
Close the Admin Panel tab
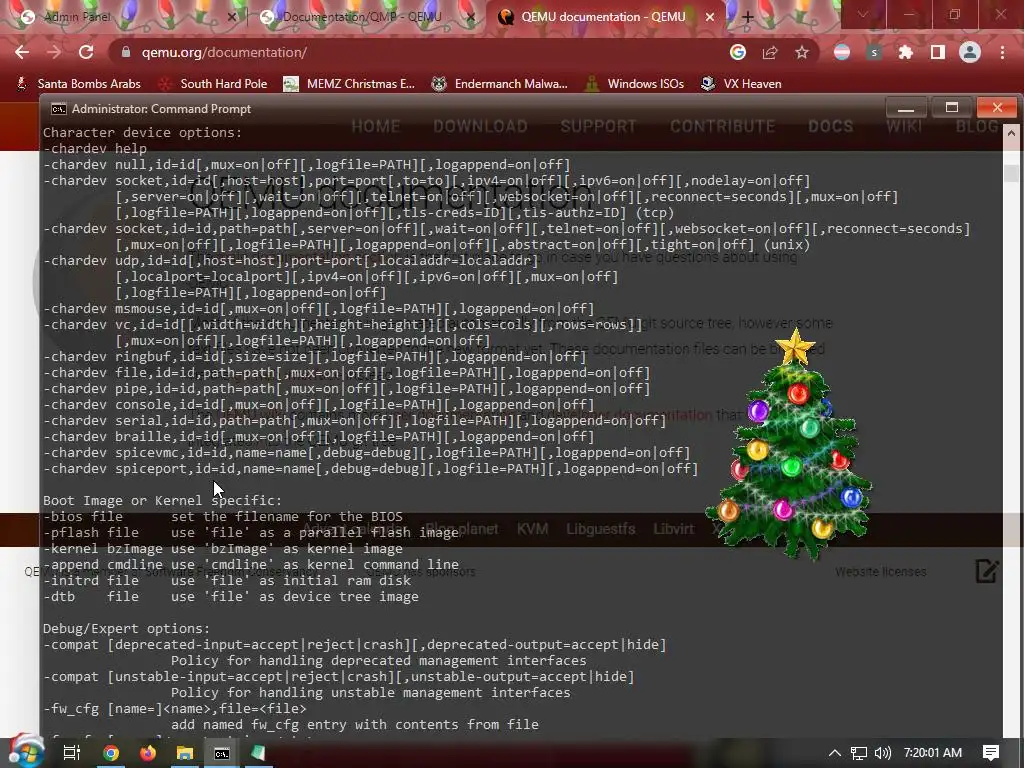tap(231, 17)
